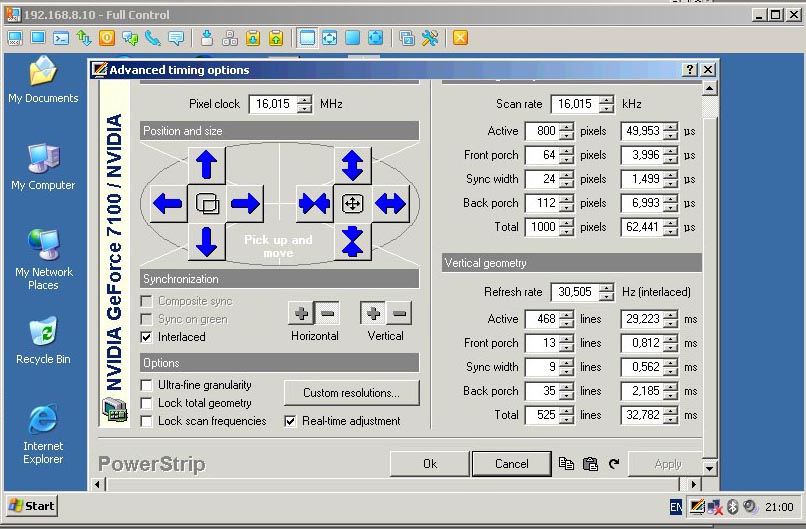Set vertical sync polarity to negative (−)
The image size is (806, 529).
click(x=399, y=313)
